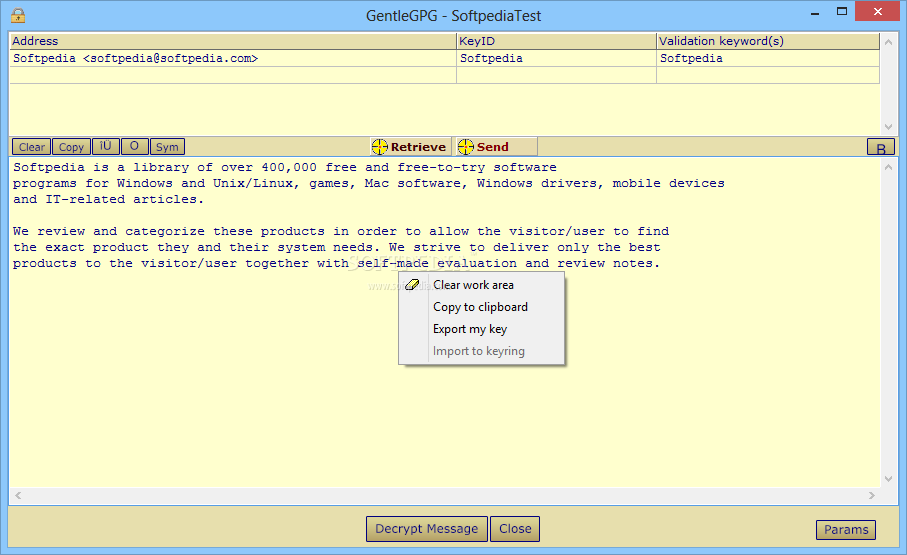Click in text line starting 'Softpedia is a library'
The width and height of the screenshot is (907, 555).
coord(285,167)
